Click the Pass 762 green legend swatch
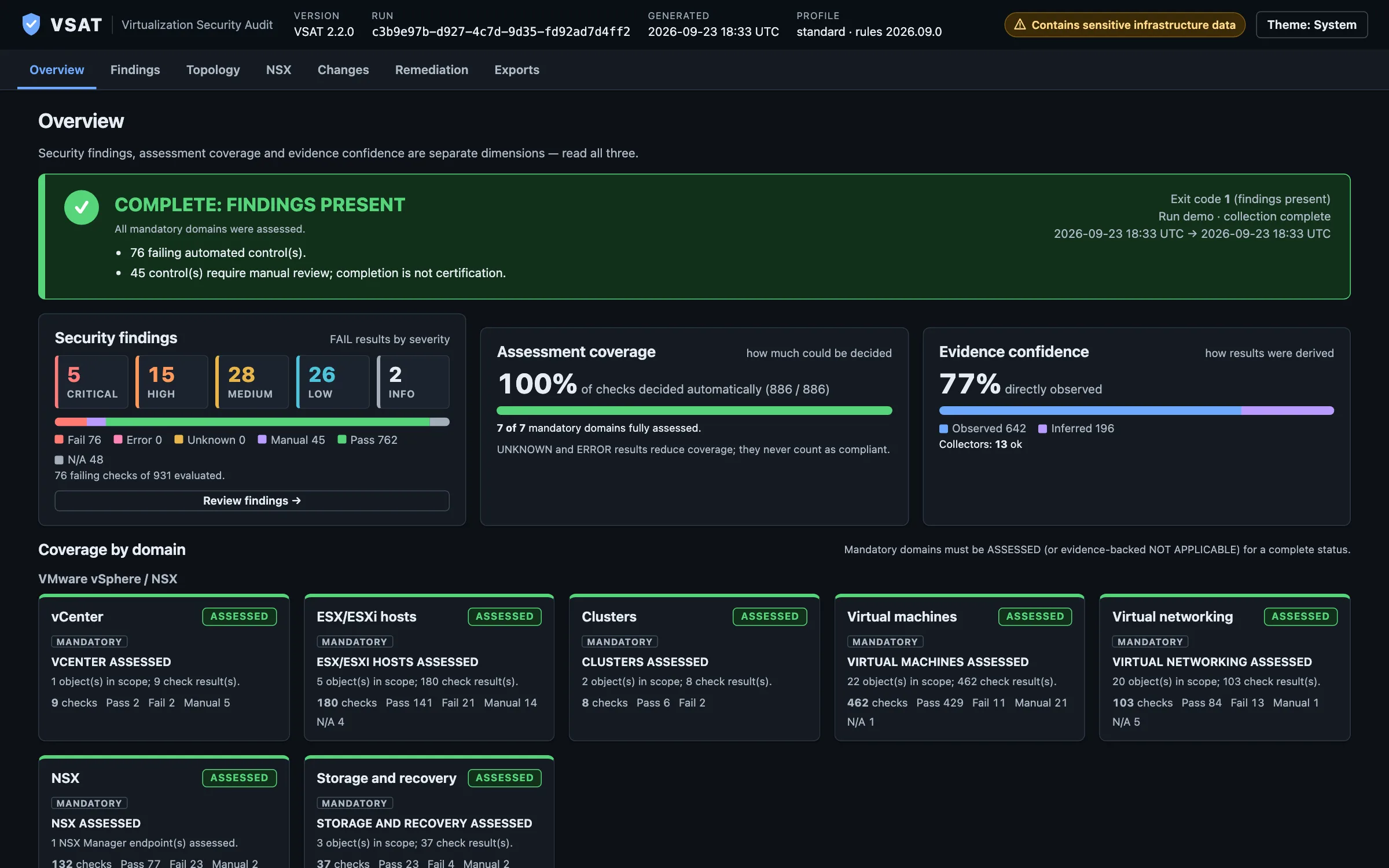Screen dimensions: 1389x868 [341, 439]
